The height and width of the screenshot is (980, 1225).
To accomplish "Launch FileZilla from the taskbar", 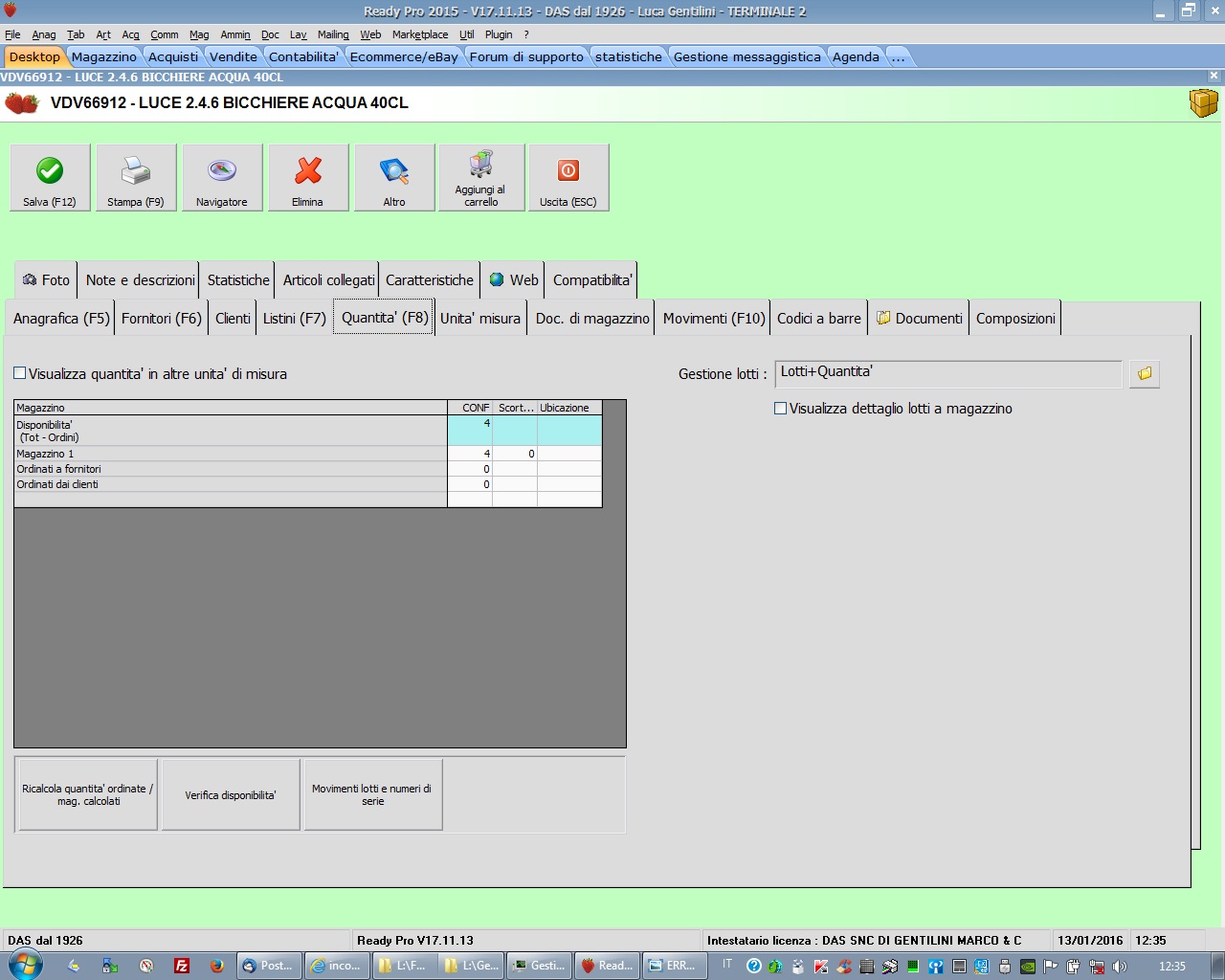I will 182,966.
